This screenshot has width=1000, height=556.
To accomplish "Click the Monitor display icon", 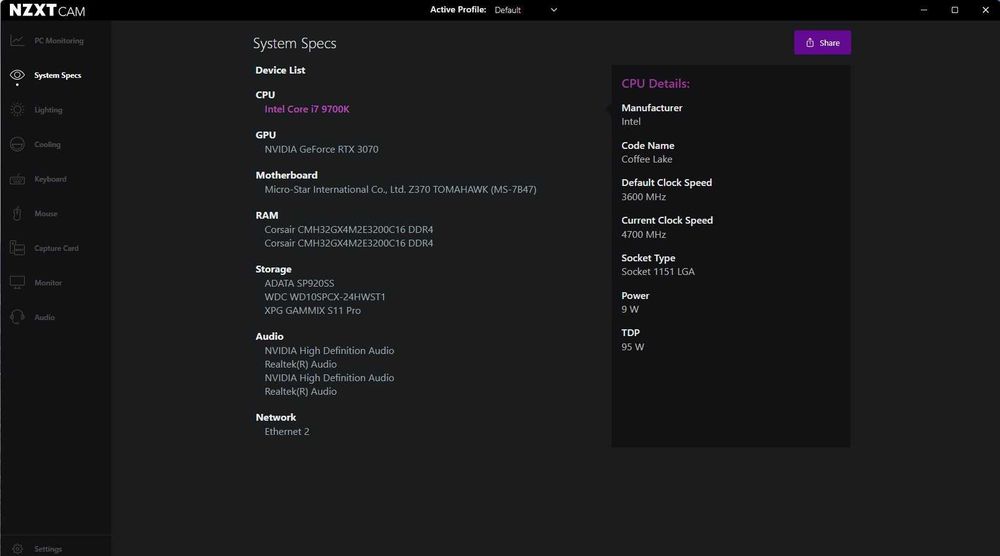I will coord(17,282).
